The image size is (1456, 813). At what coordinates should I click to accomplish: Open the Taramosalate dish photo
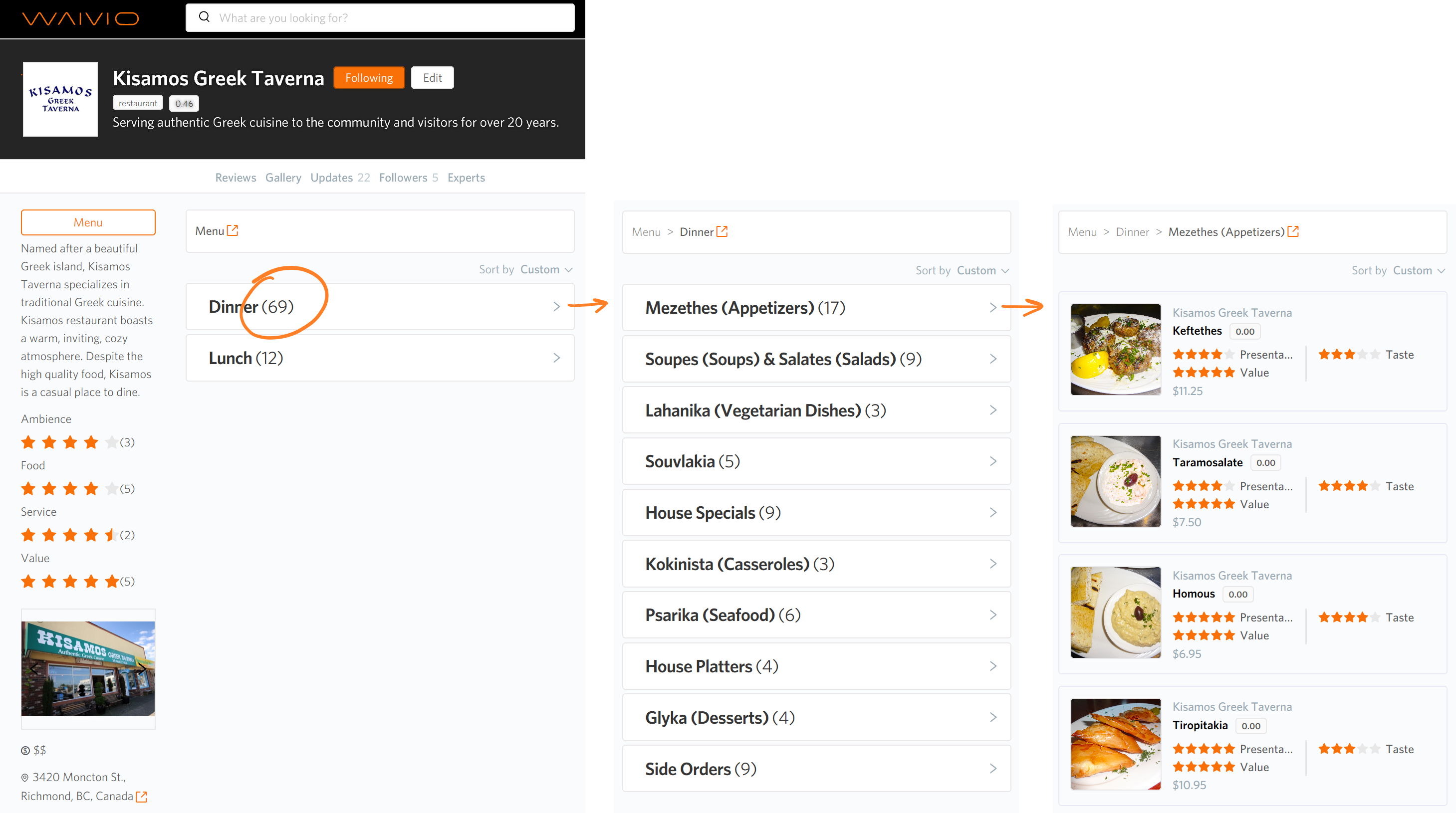(1116, 481)
